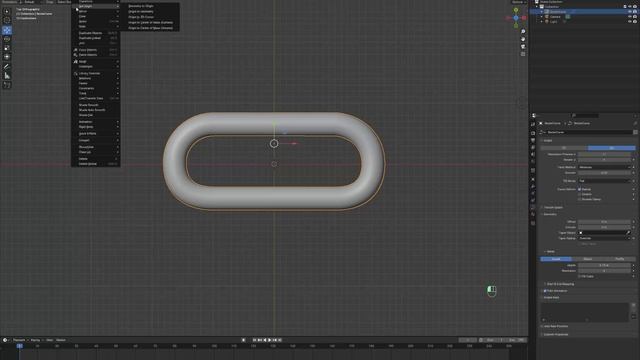Jump to the timeline start playback button
The width and height of the screenshot is (640, 360).
coord(254,340)
